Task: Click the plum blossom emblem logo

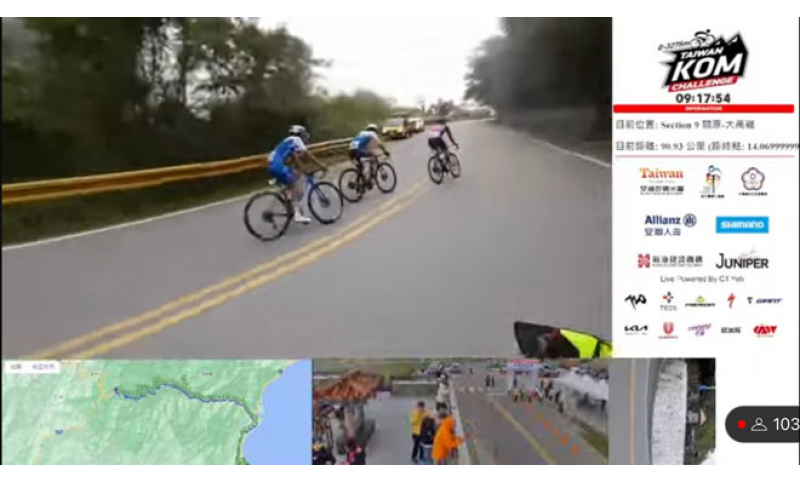Action: (x=753, y=181)
